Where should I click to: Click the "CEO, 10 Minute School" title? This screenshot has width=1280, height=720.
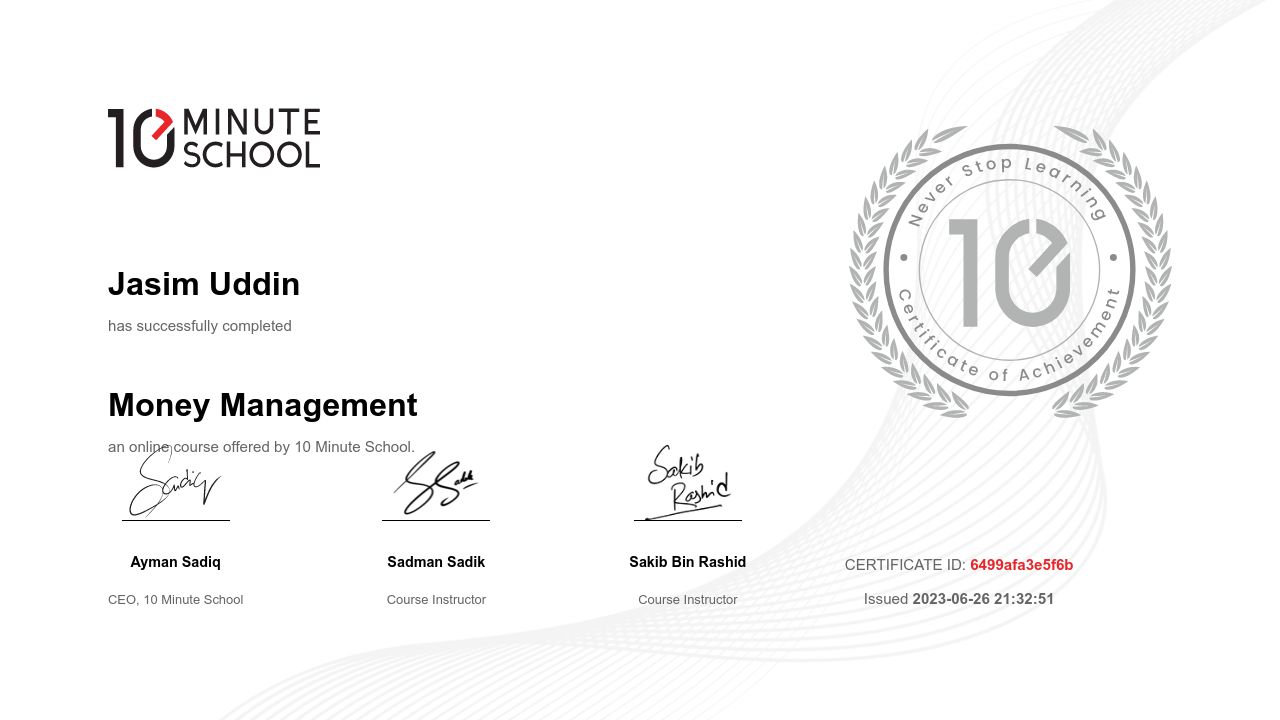coord(176,600)
